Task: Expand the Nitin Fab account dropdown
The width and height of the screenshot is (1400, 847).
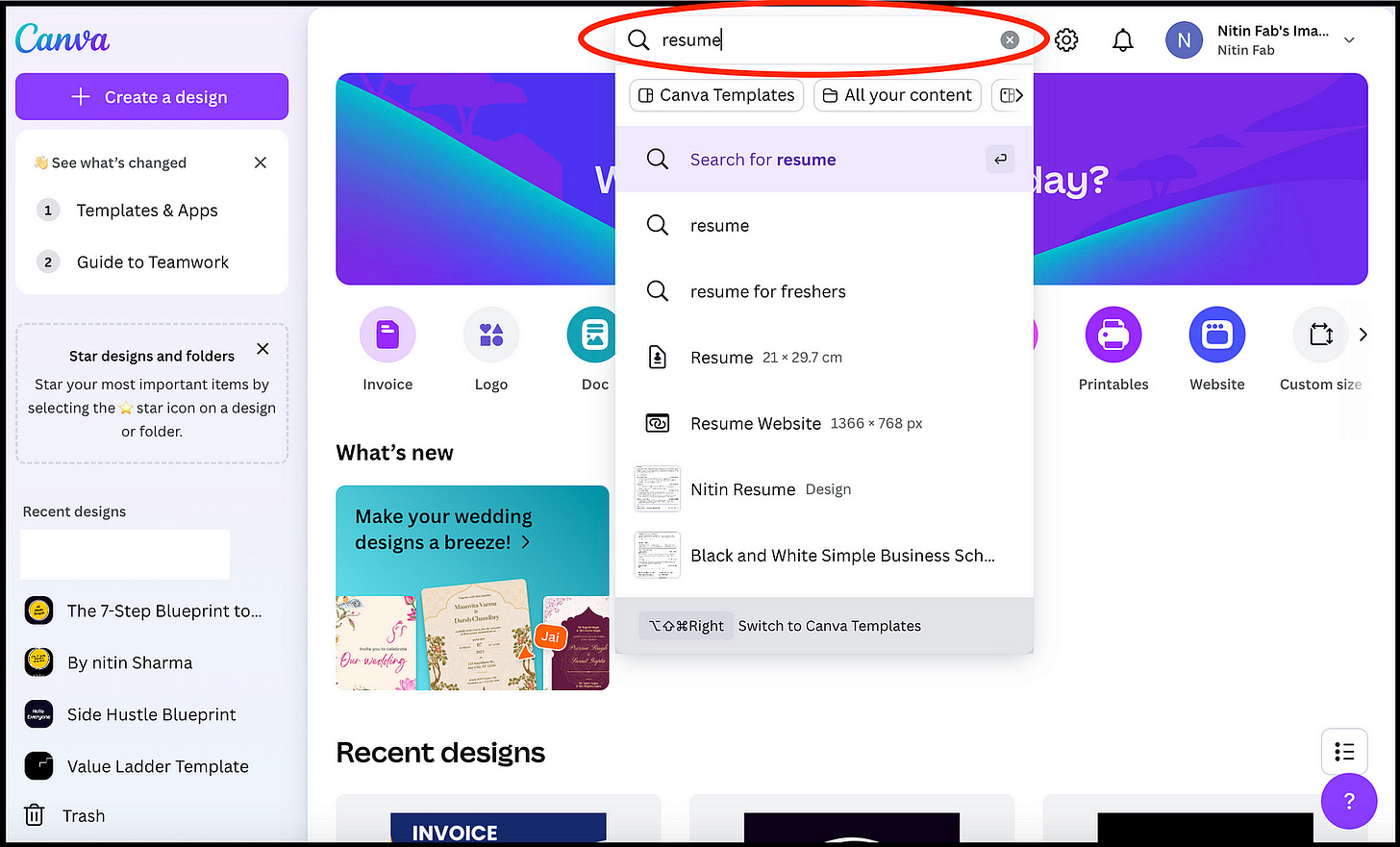Action: click(1349, 40)
